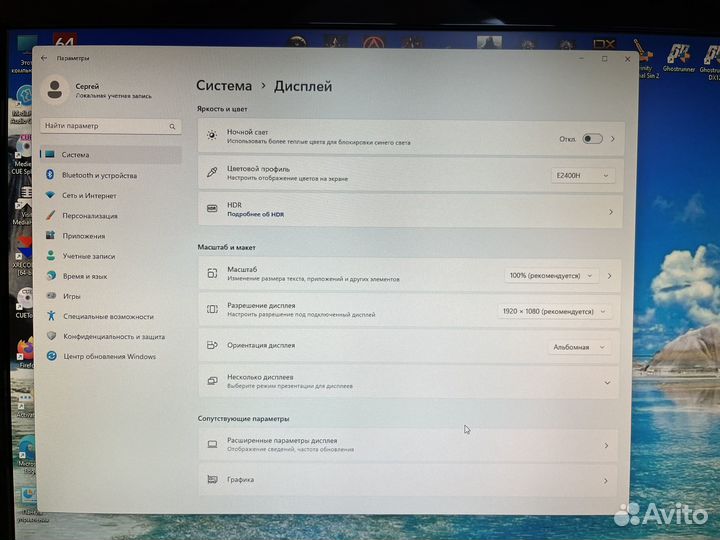
Task: Click the Расширенные параметры monitor icon
Action: 212,444
